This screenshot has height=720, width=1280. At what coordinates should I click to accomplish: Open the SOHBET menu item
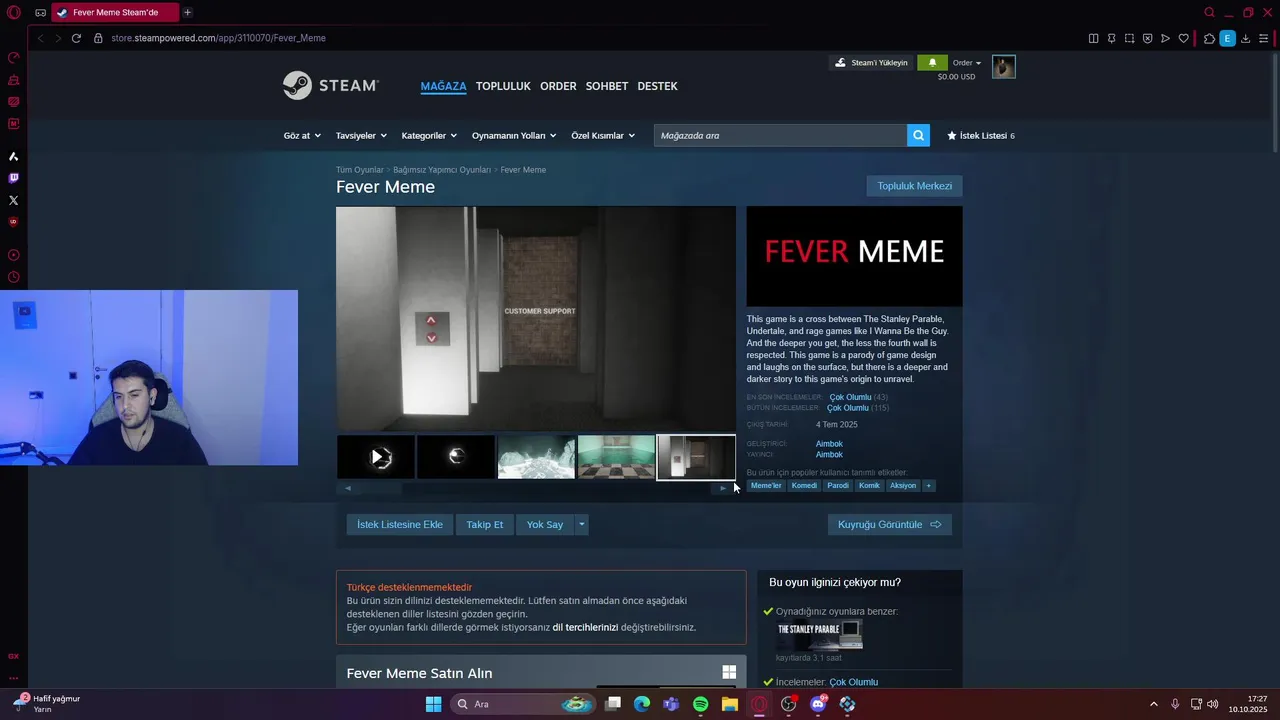[x=607, y=86]
